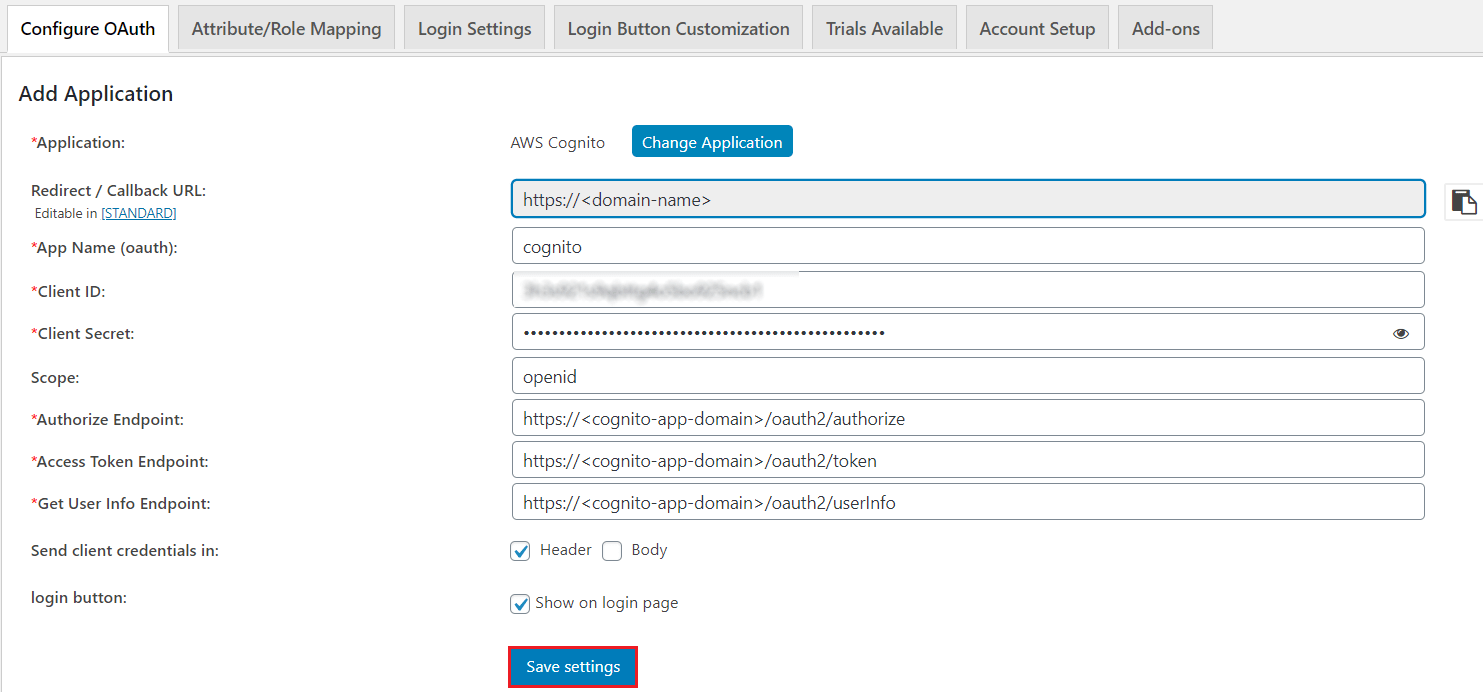Screen dimensions: 1483x692
Task: Select the App Name (oauth) field
Action: click(x=967, y=245)
